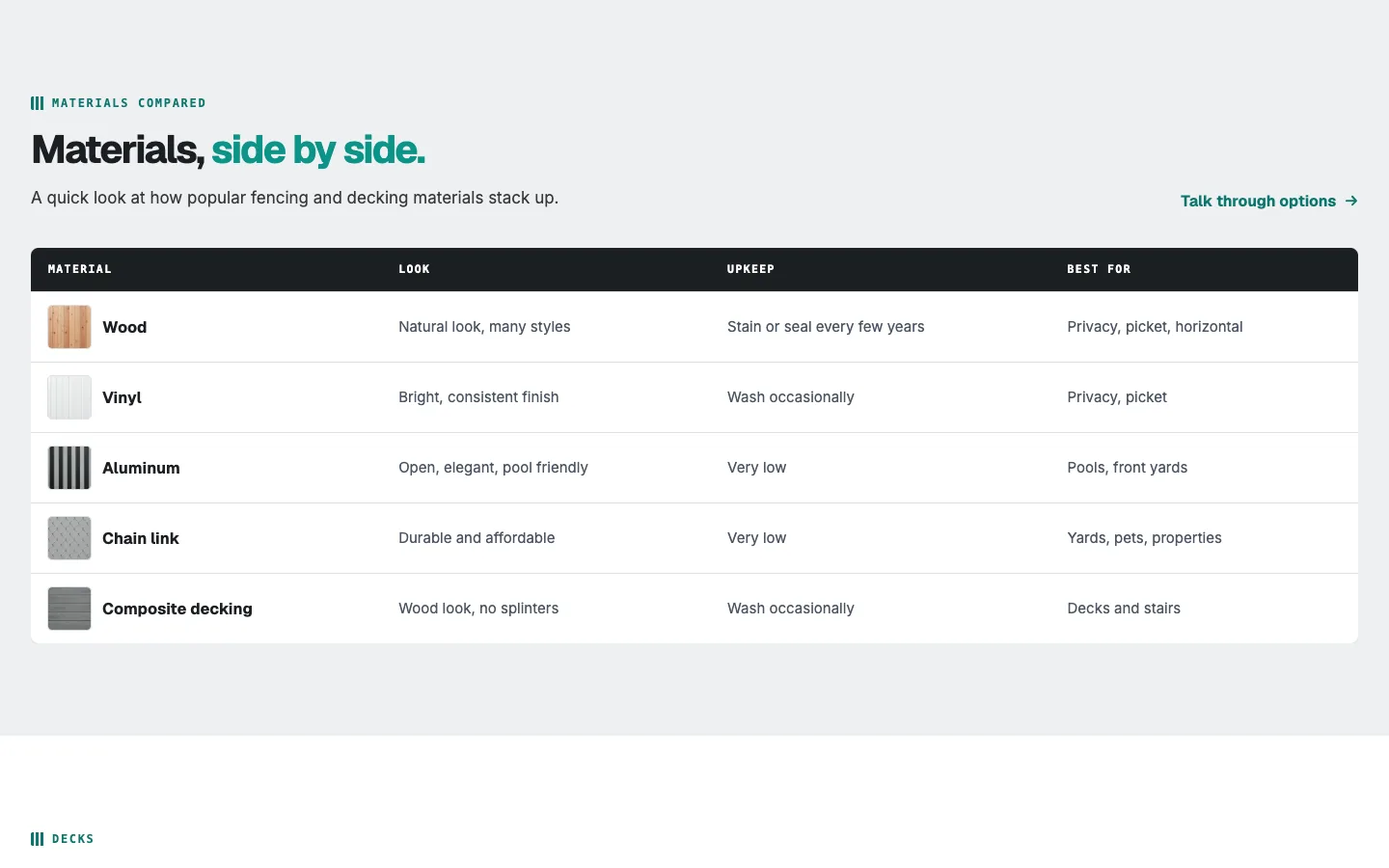Click the Vinyl material thumbnail
Viewport: 1389px width, 868px height.
point(69,397)
